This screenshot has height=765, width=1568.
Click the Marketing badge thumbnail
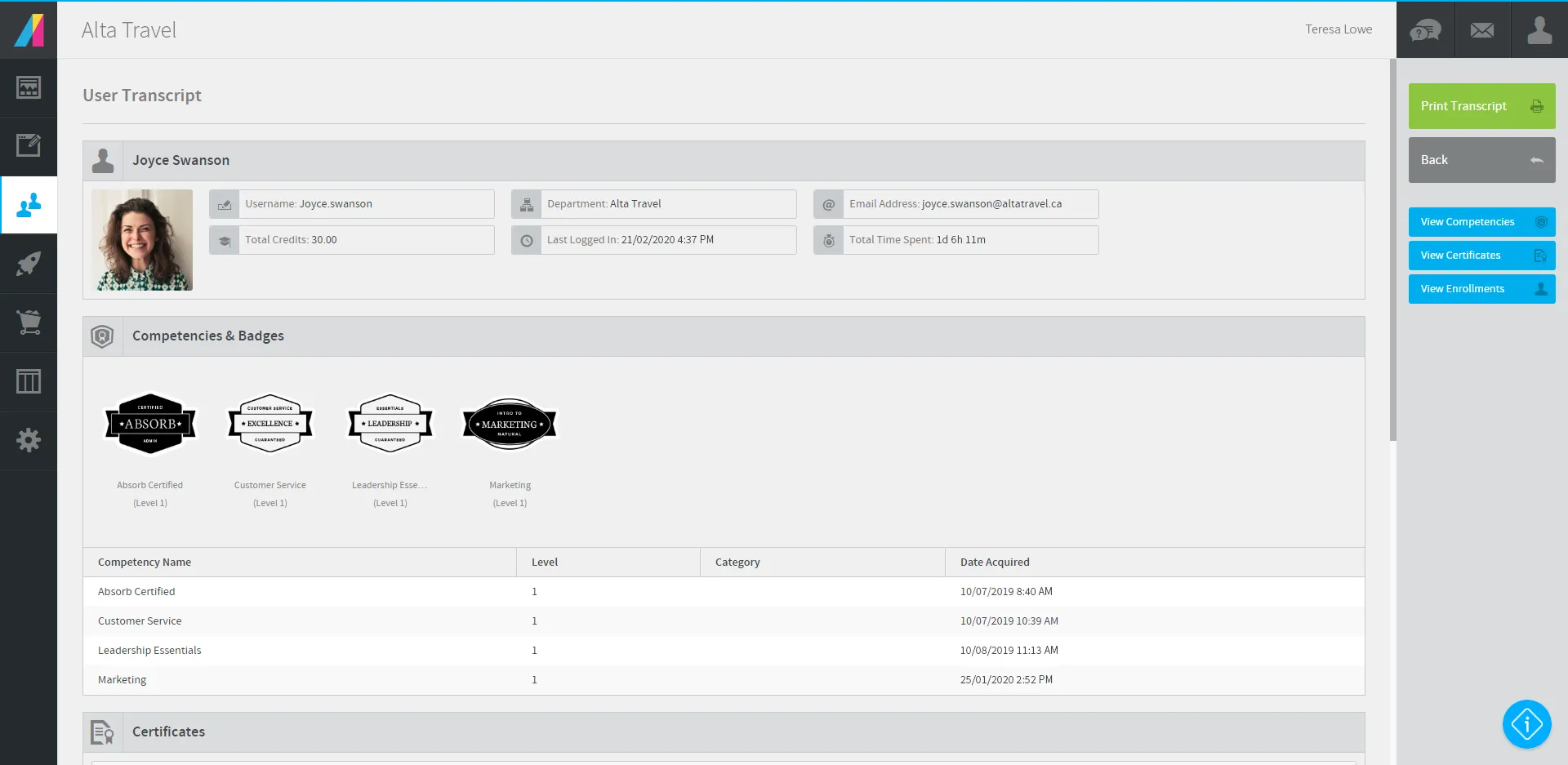point(509,424)
